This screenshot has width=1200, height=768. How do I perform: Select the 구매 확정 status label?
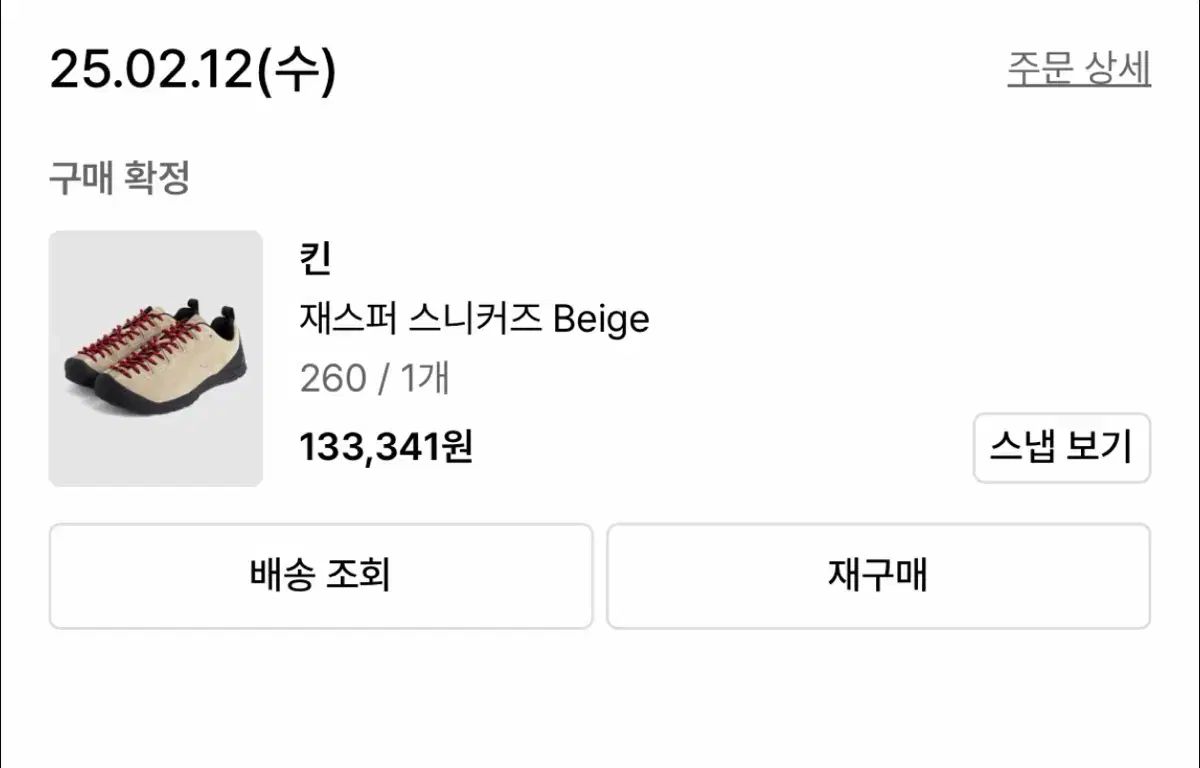pyautogui.click(x=119, y=179)
